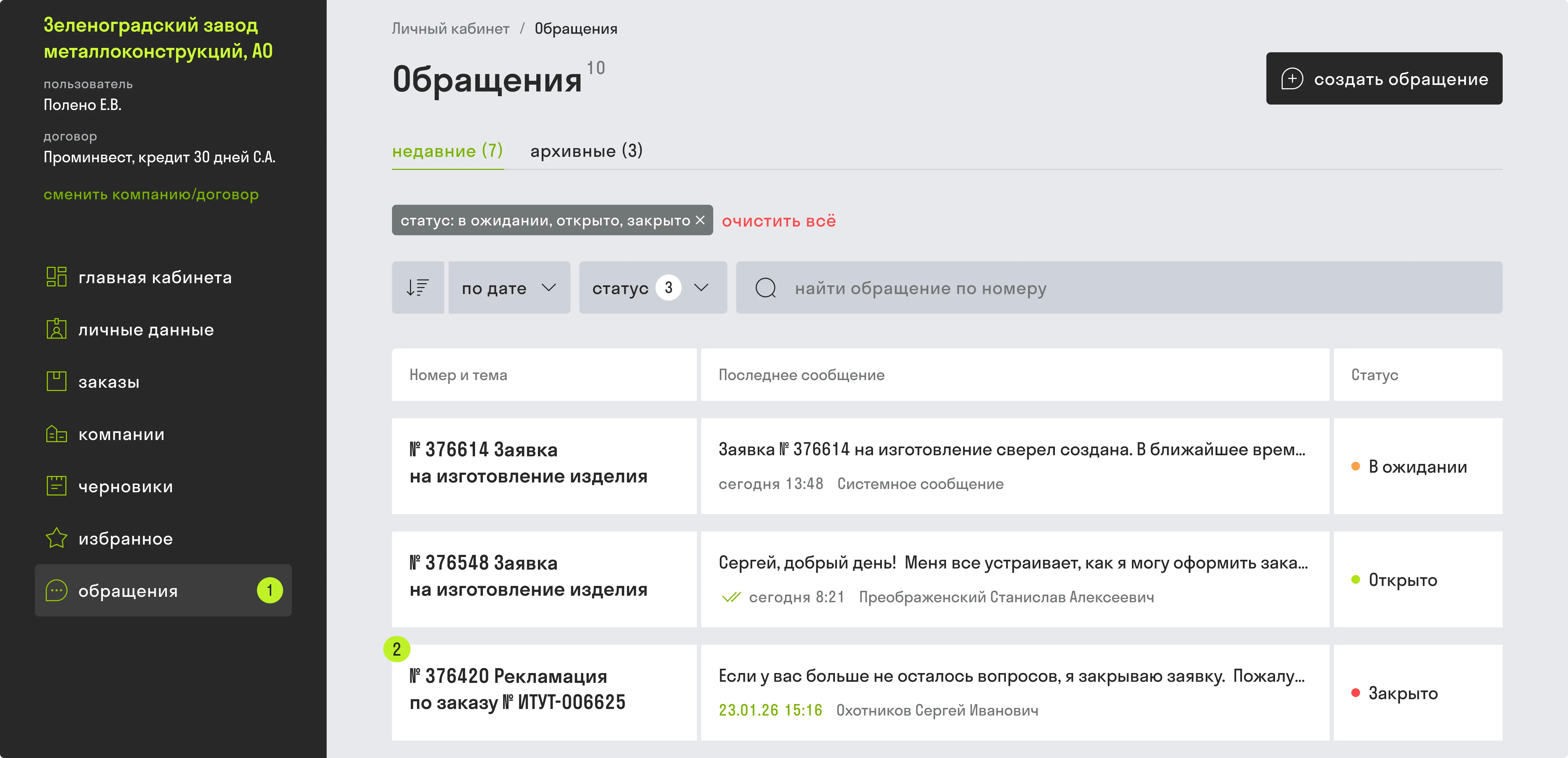Go to компании in sidebar

pyautogui.click(x=163, y=434)
